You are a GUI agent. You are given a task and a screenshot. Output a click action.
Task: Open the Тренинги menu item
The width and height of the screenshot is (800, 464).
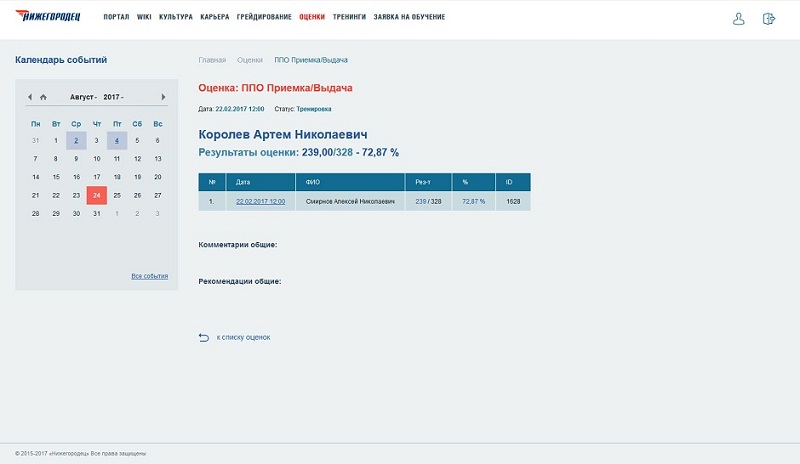pos(349,18)
